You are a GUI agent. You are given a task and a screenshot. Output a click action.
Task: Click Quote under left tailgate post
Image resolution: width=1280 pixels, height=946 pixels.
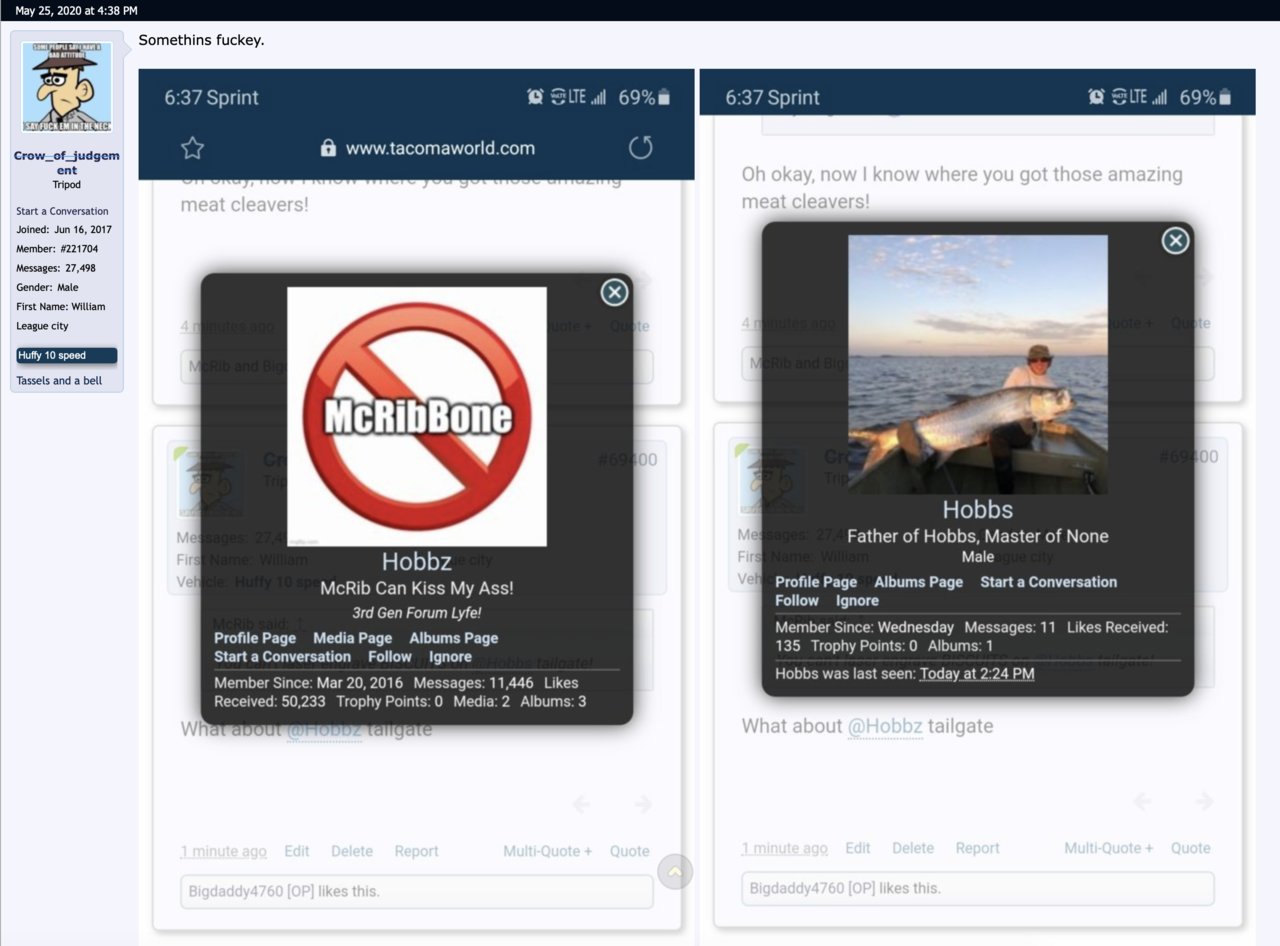tap(630, 851)
